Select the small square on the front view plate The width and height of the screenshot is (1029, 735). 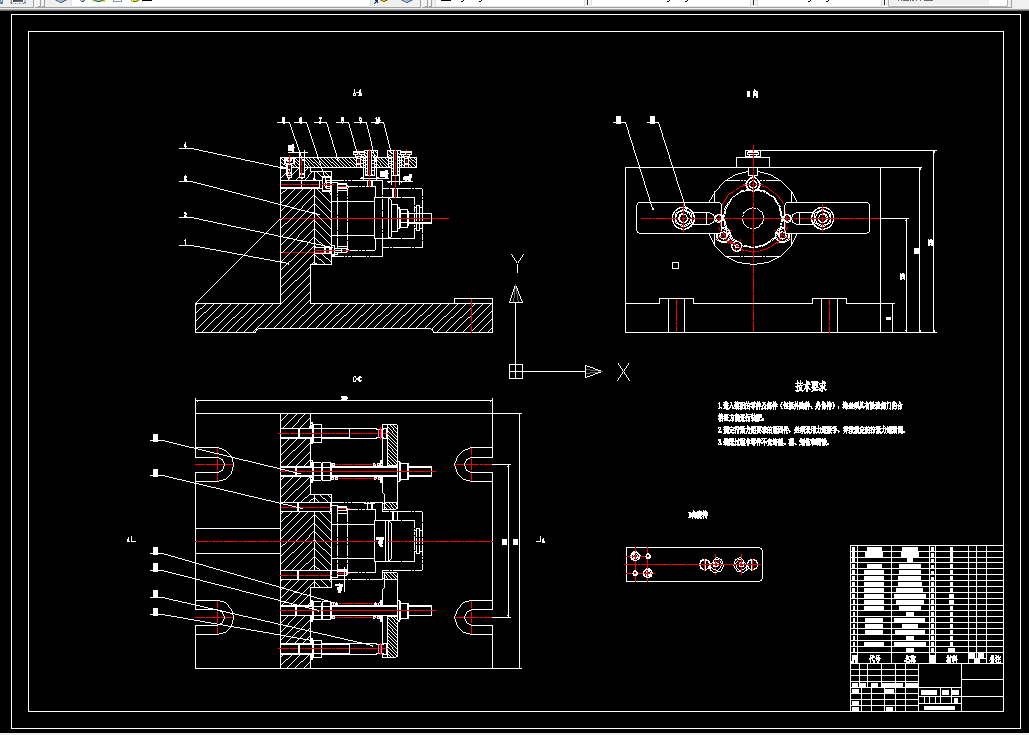pyautogui.click(x=676, y=265)
